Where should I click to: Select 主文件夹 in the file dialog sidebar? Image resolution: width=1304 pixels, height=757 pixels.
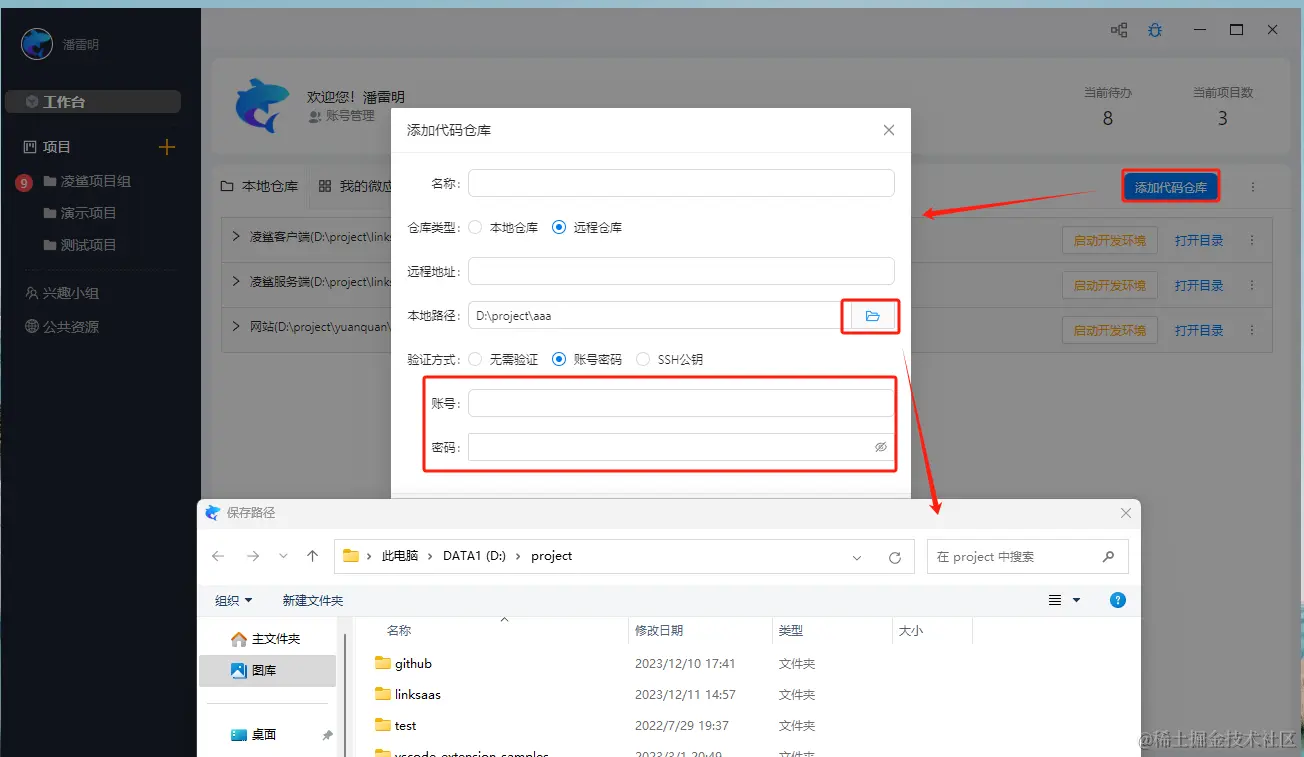coord(266,639)
